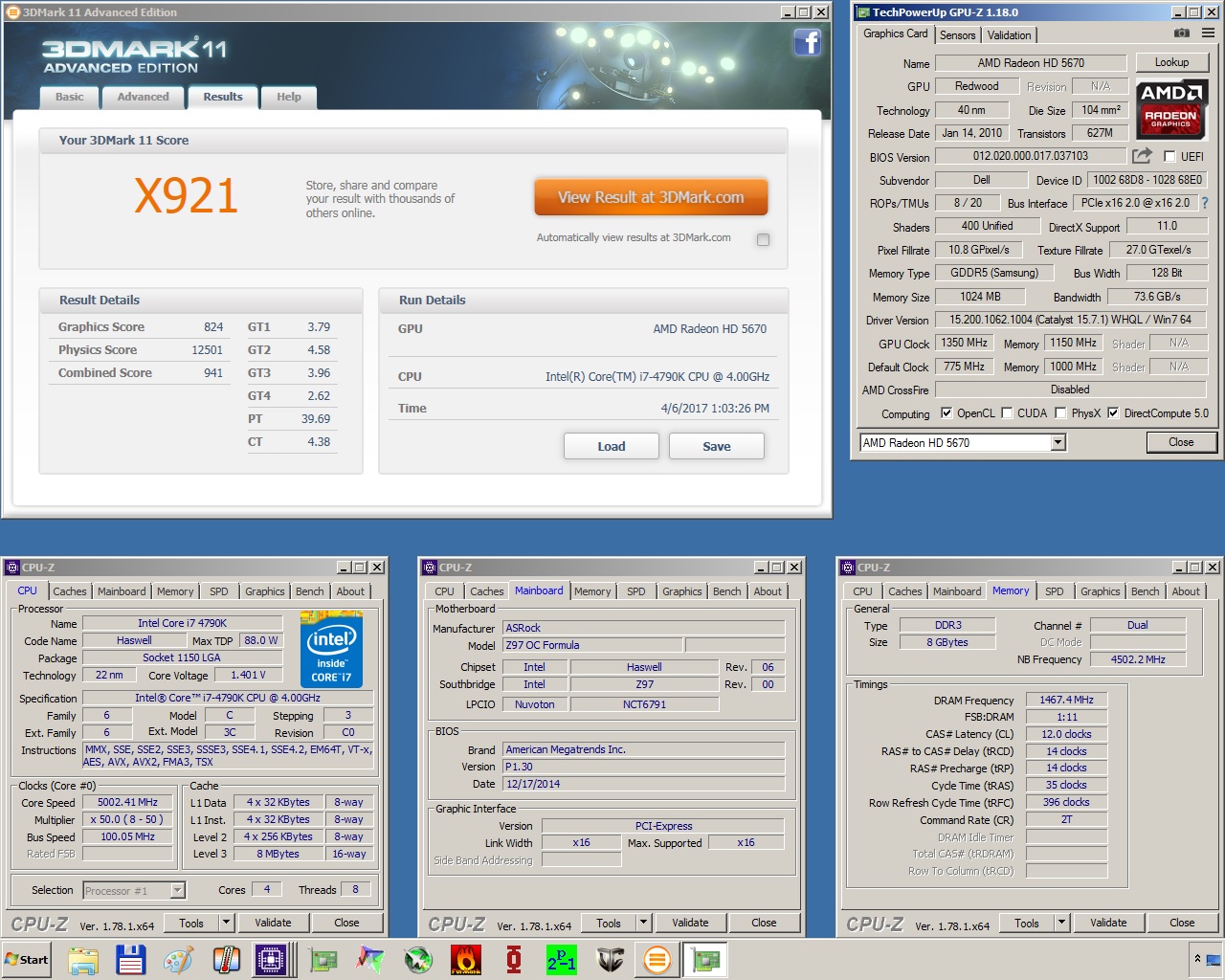This screenshot has height=980, width=1225.
Task: Click the DRAM Frequency value 1467.4 MHz
Action: click(x=1066, y=700)
